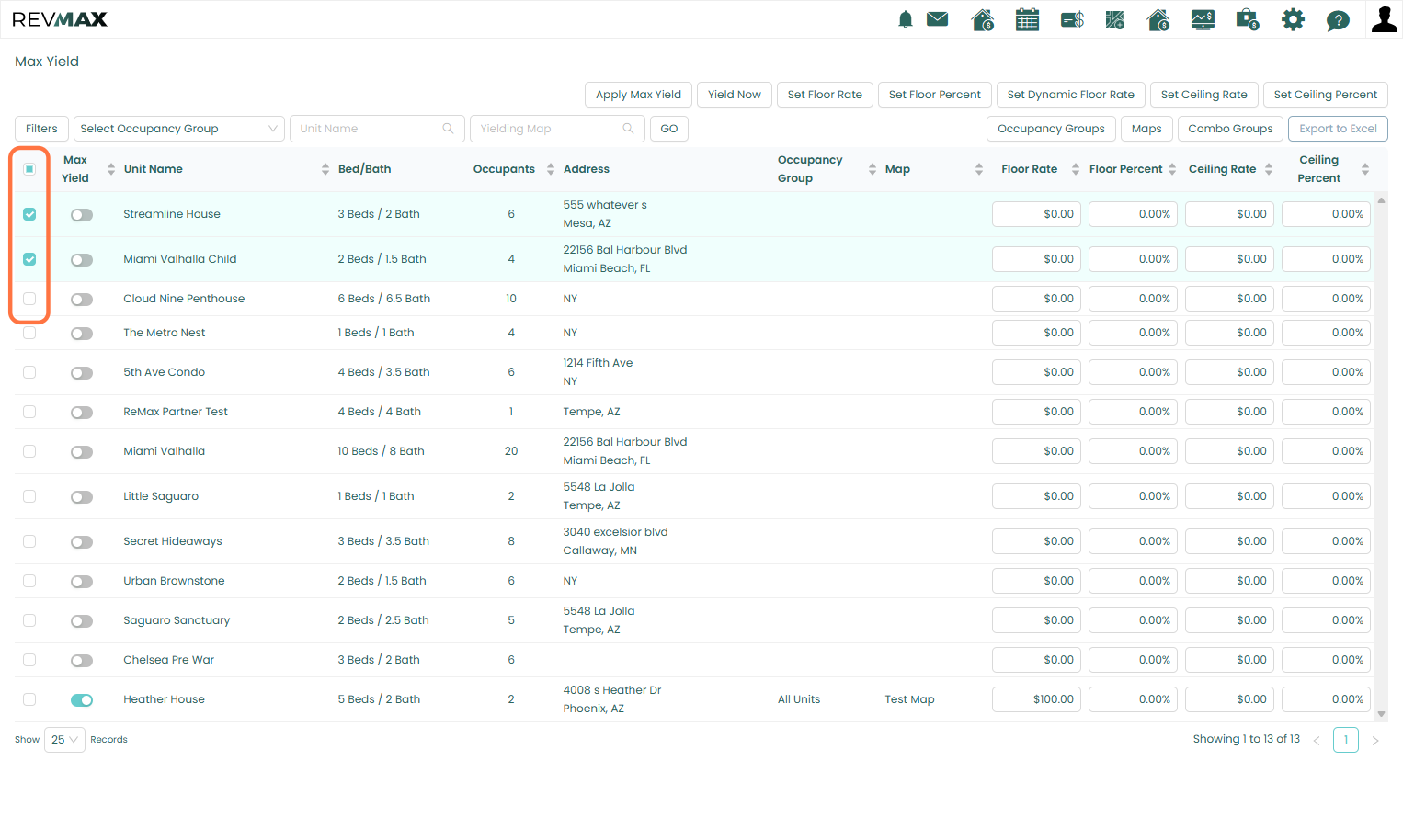The image size is (1403, 840).
Task: Open the monitor chart dollar icon
Action: 1203,19
